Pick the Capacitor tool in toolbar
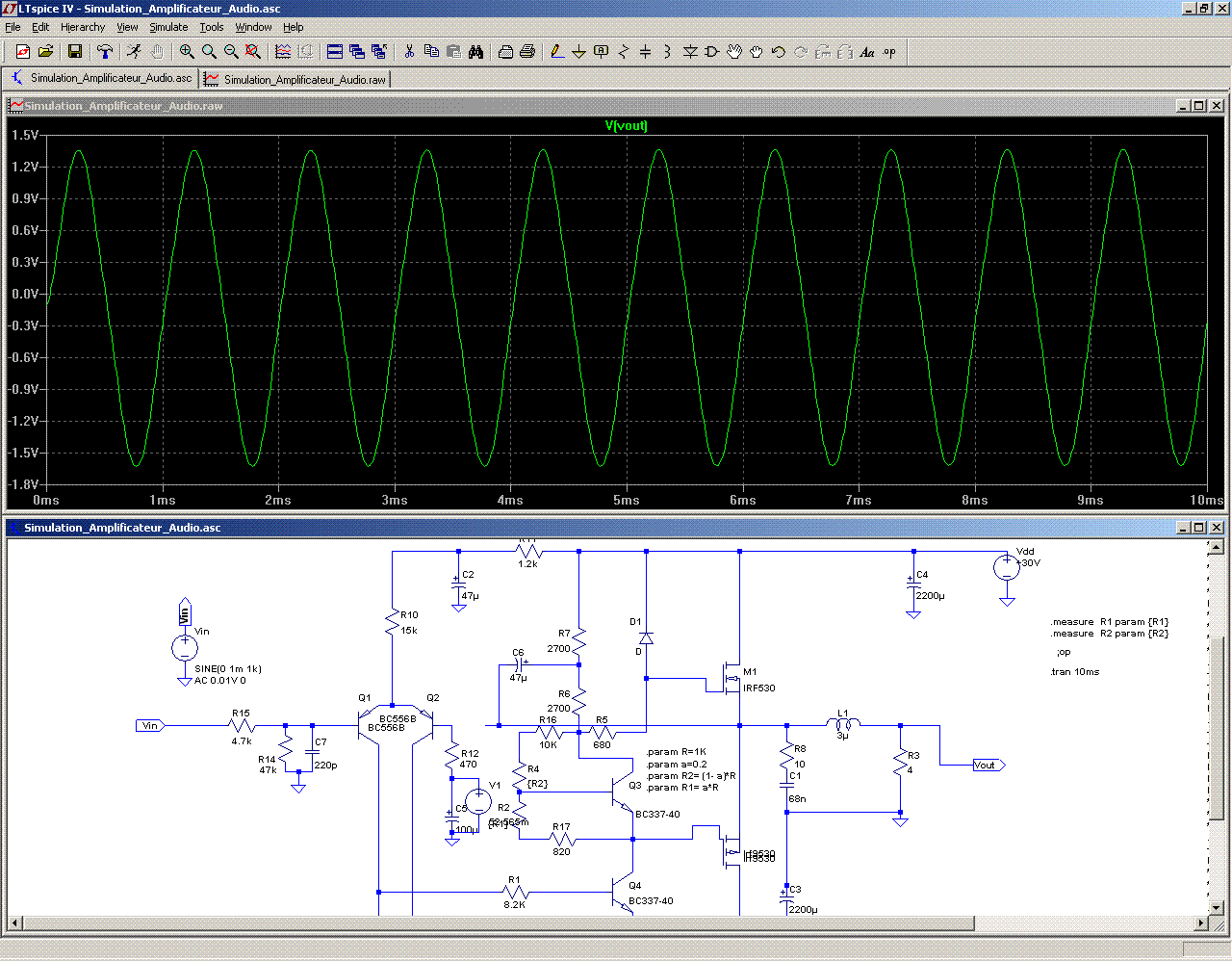1232x961 pixels. [645, 52]
